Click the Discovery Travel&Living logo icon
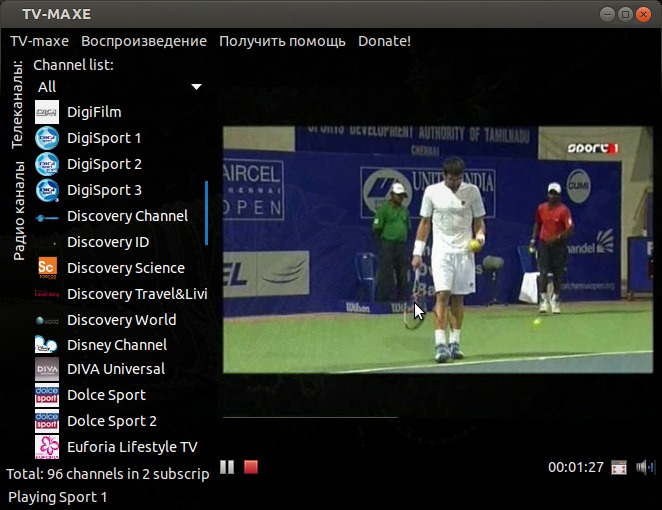 click(47, 294)
